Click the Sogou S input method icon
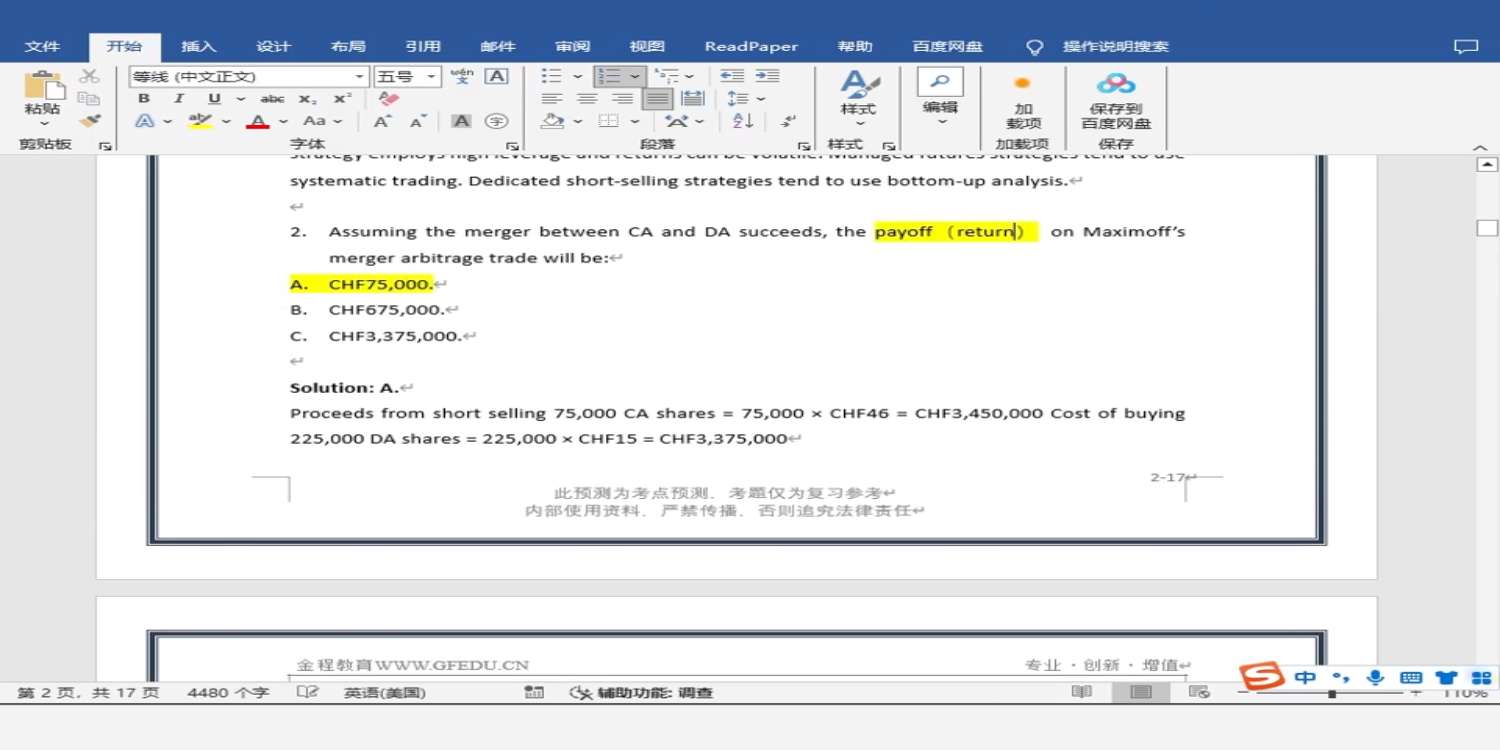 pos(1262,677)
